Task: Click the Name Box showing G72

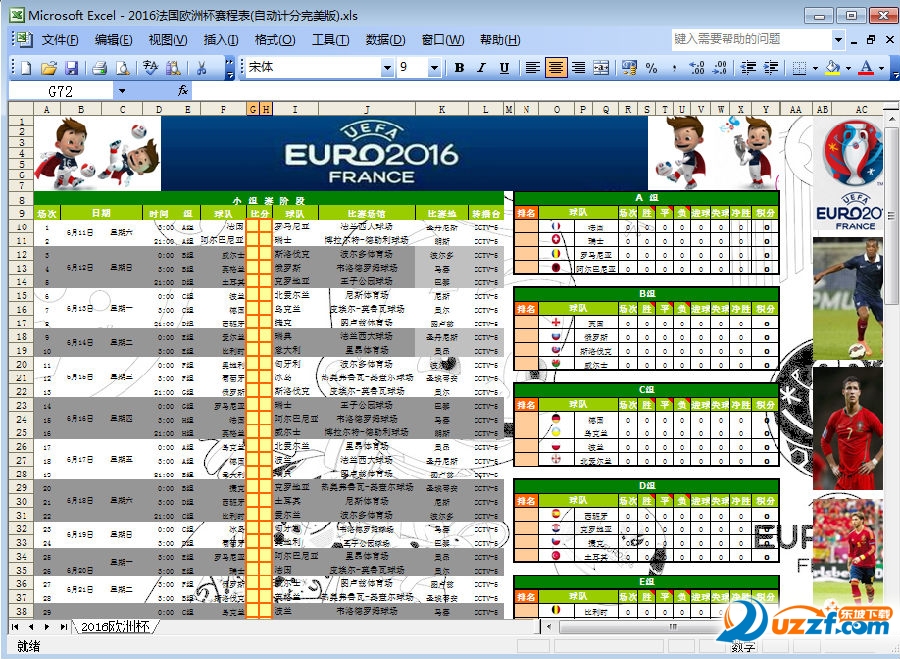Action: (x=61, y=91)
